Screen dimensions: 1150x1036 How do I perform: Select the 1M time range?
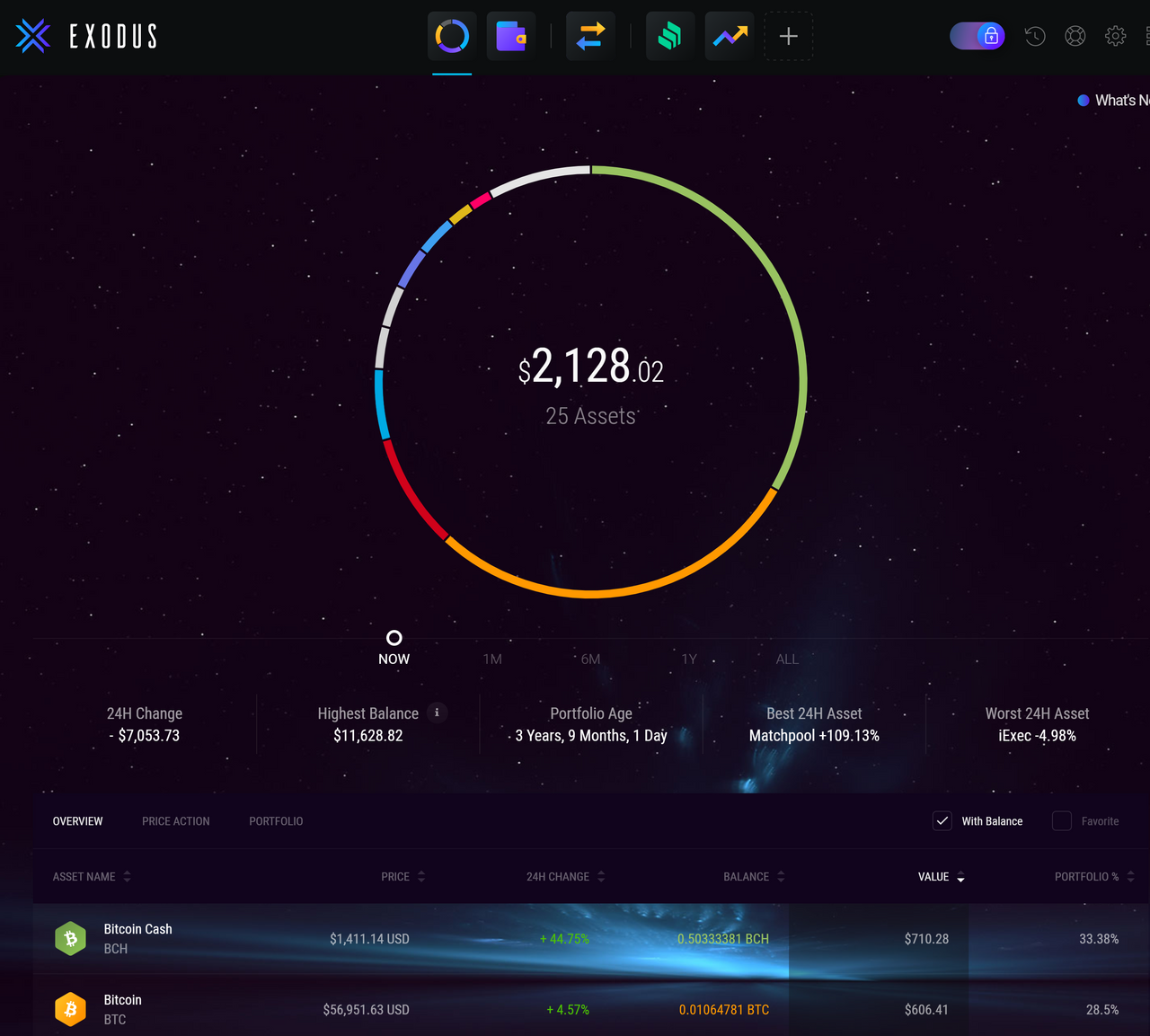(x=492, y=659)
